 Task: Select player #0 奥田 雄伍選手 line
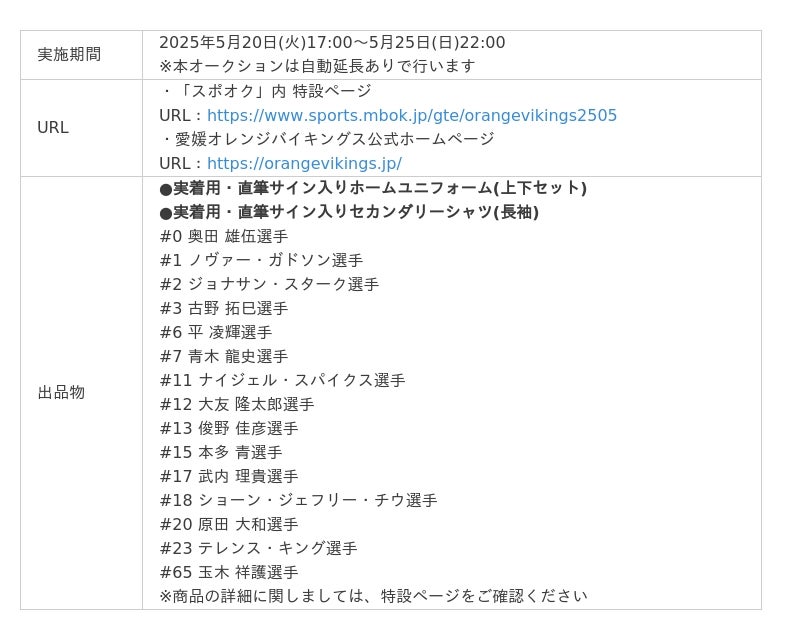pos(223,236)
